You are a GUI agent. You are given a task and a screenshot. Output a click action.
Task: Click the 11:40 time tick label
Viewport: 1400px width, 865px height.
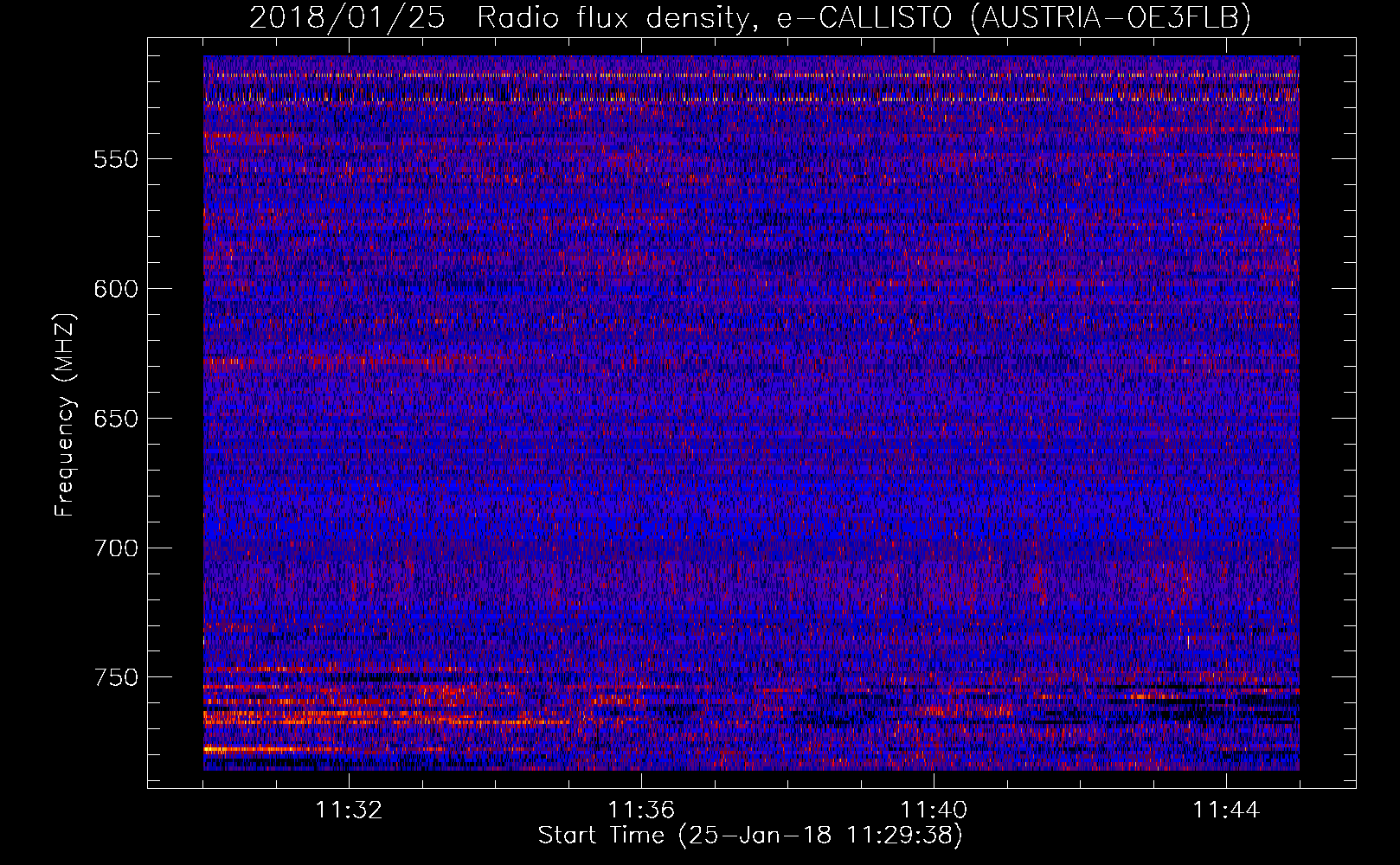click(934, 810)
